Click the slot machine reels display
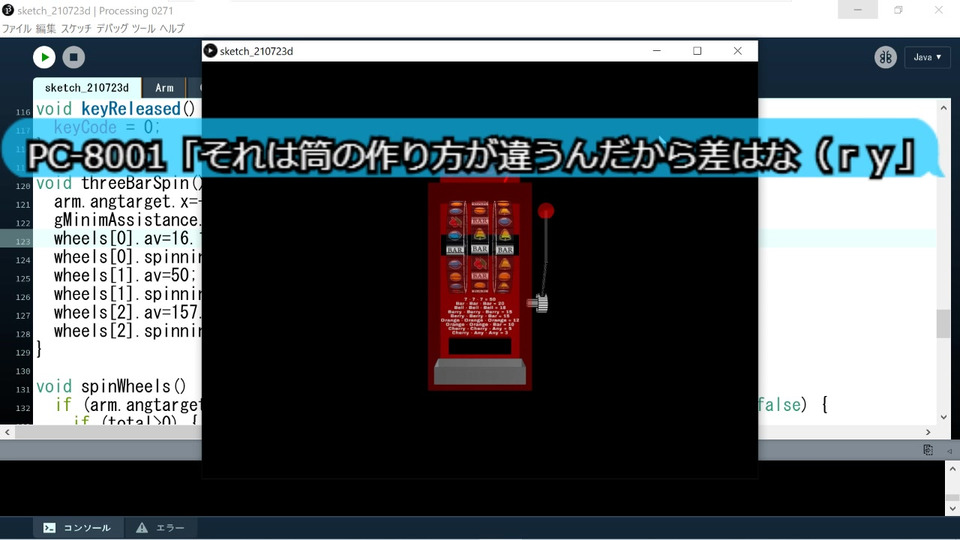 tap(480, 245)
